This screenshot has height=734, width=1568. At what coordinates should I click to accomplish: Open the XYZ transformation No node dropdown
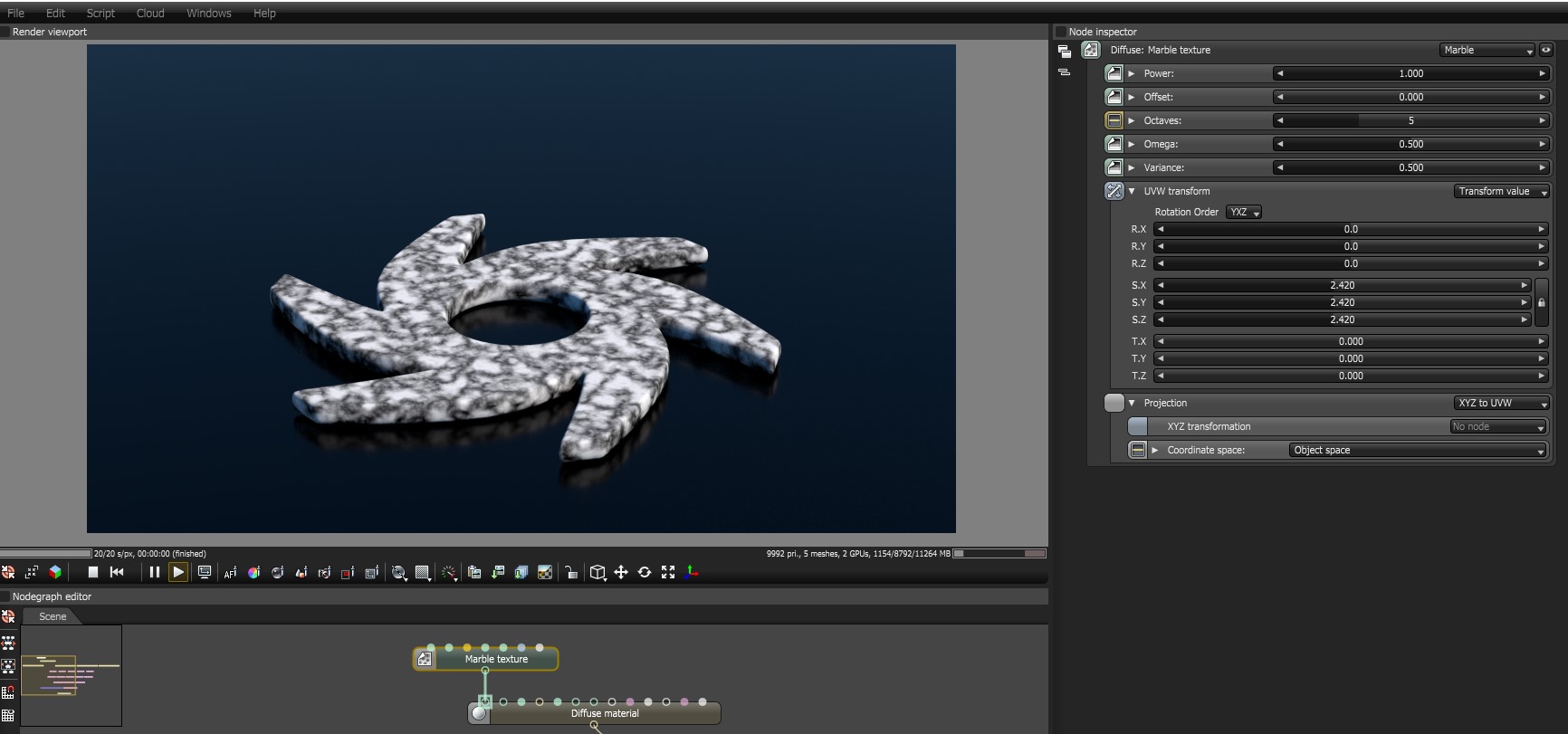[1497, 426]
